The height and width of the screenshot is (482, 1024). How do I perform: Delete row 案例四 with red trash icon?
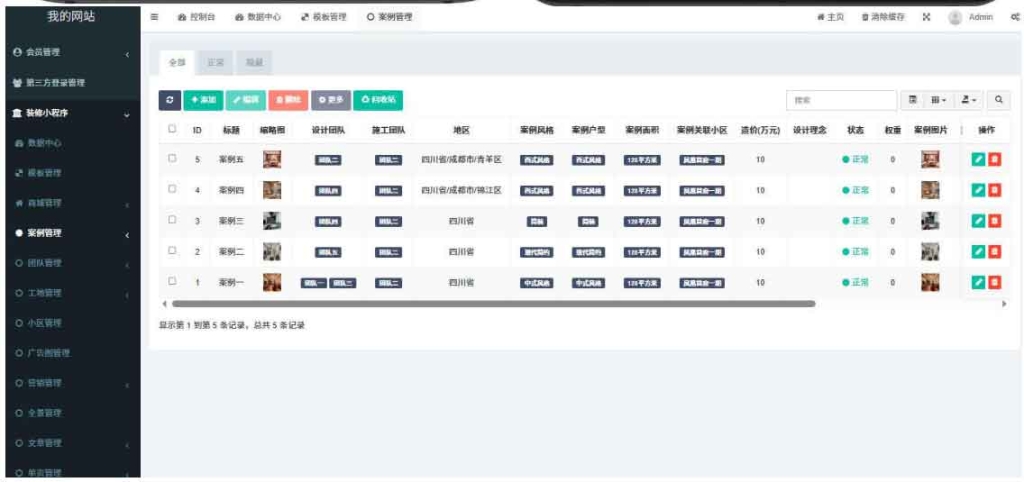tap(994, 190)
